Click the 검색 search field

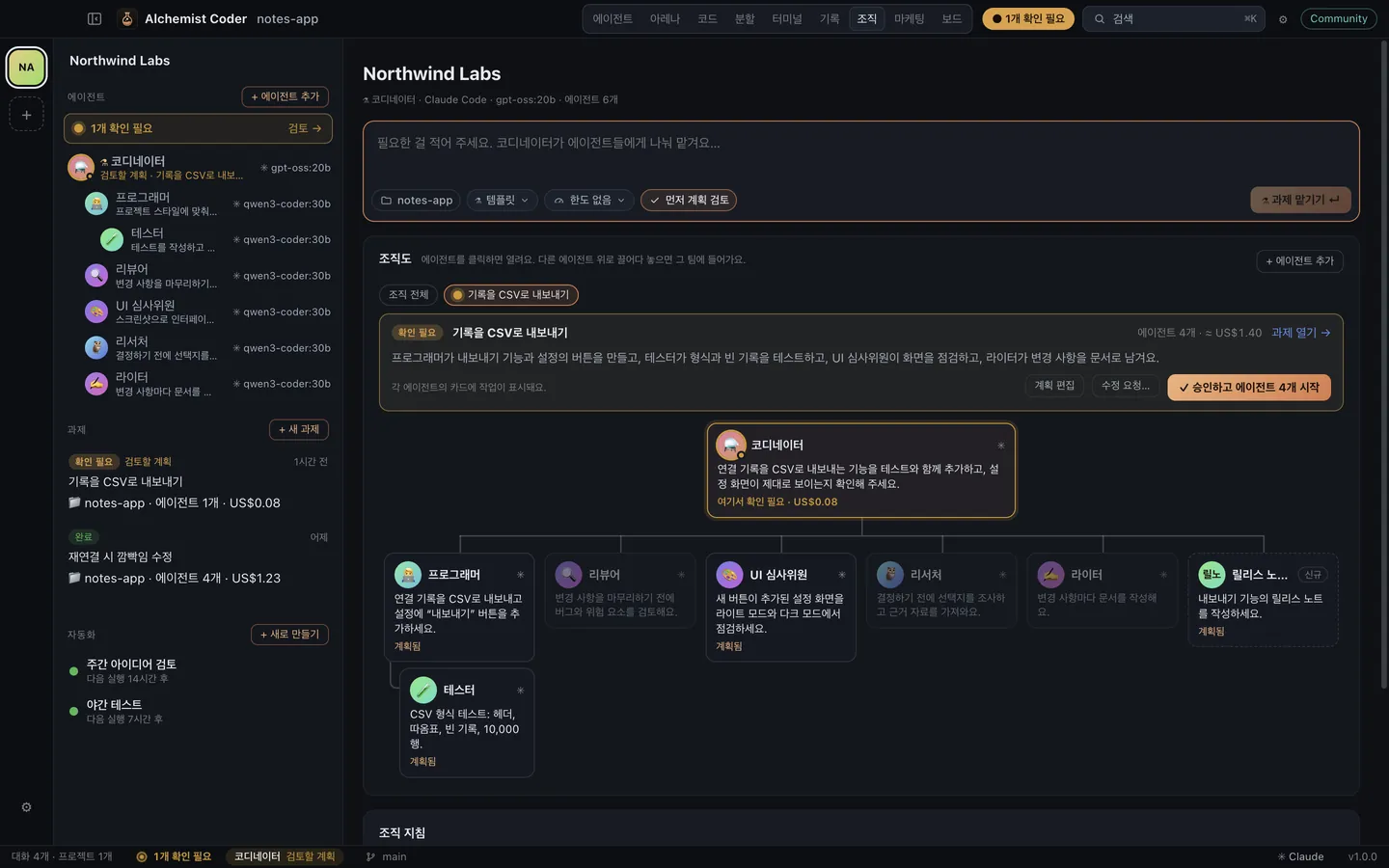pos(1173,18)
